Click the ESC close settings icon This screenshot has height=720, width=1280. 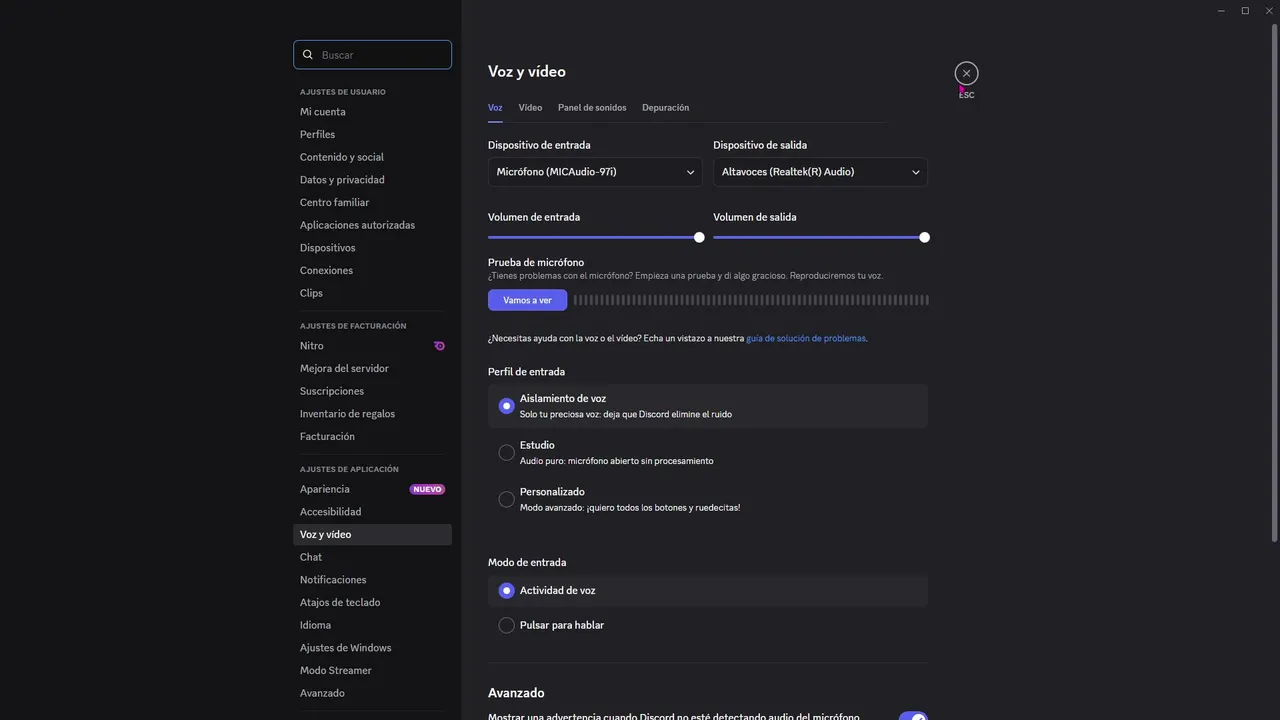coord(966,73)
